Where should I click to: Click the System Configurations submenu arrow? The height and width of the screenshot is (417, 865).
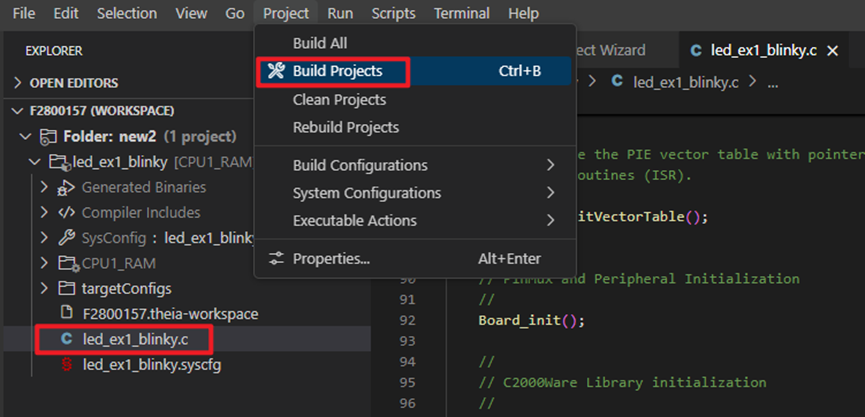550,193
